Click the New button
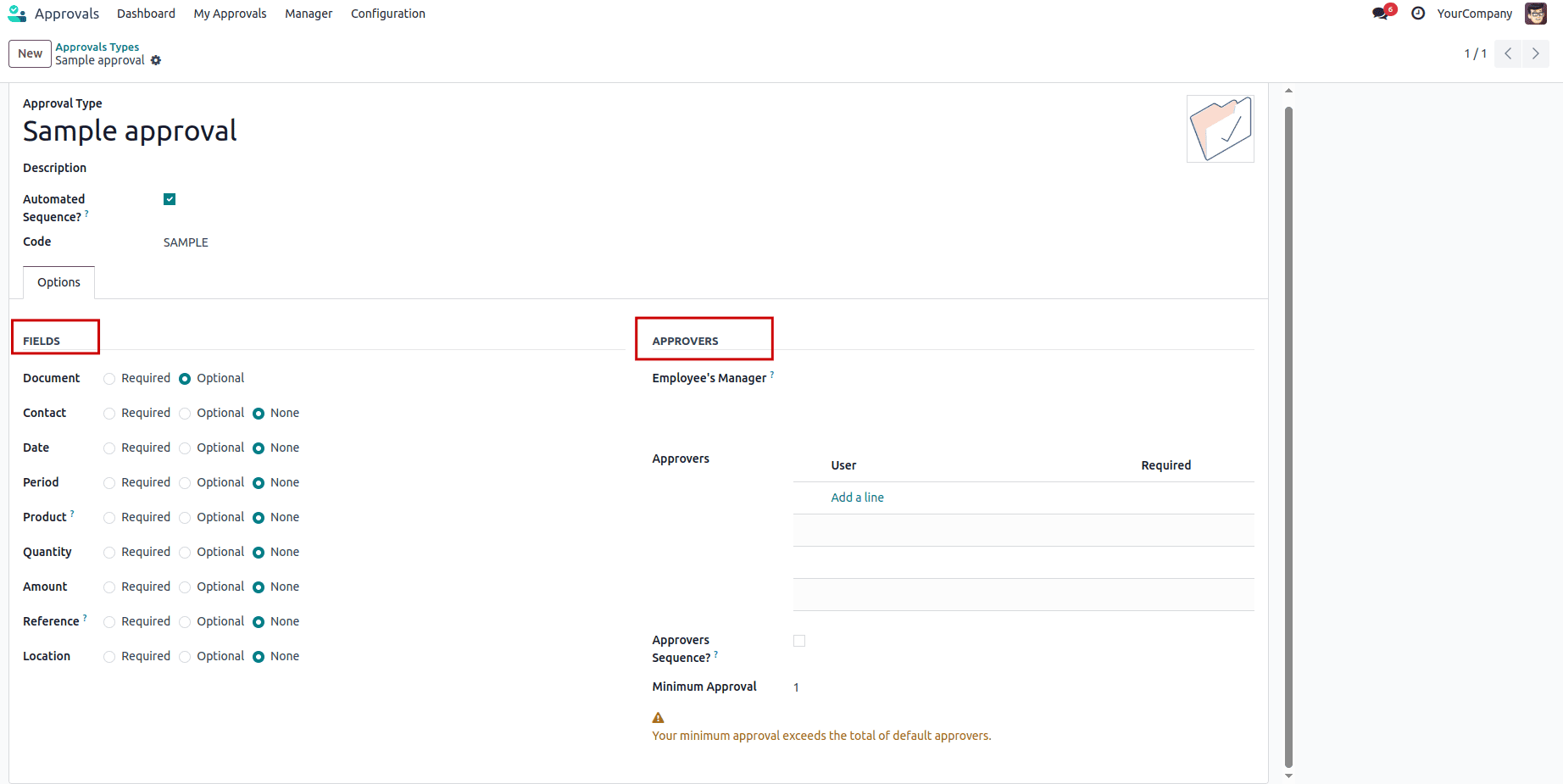Image resolution: width=1563 pixels, height=784 pixels. (x=29, y=53)
